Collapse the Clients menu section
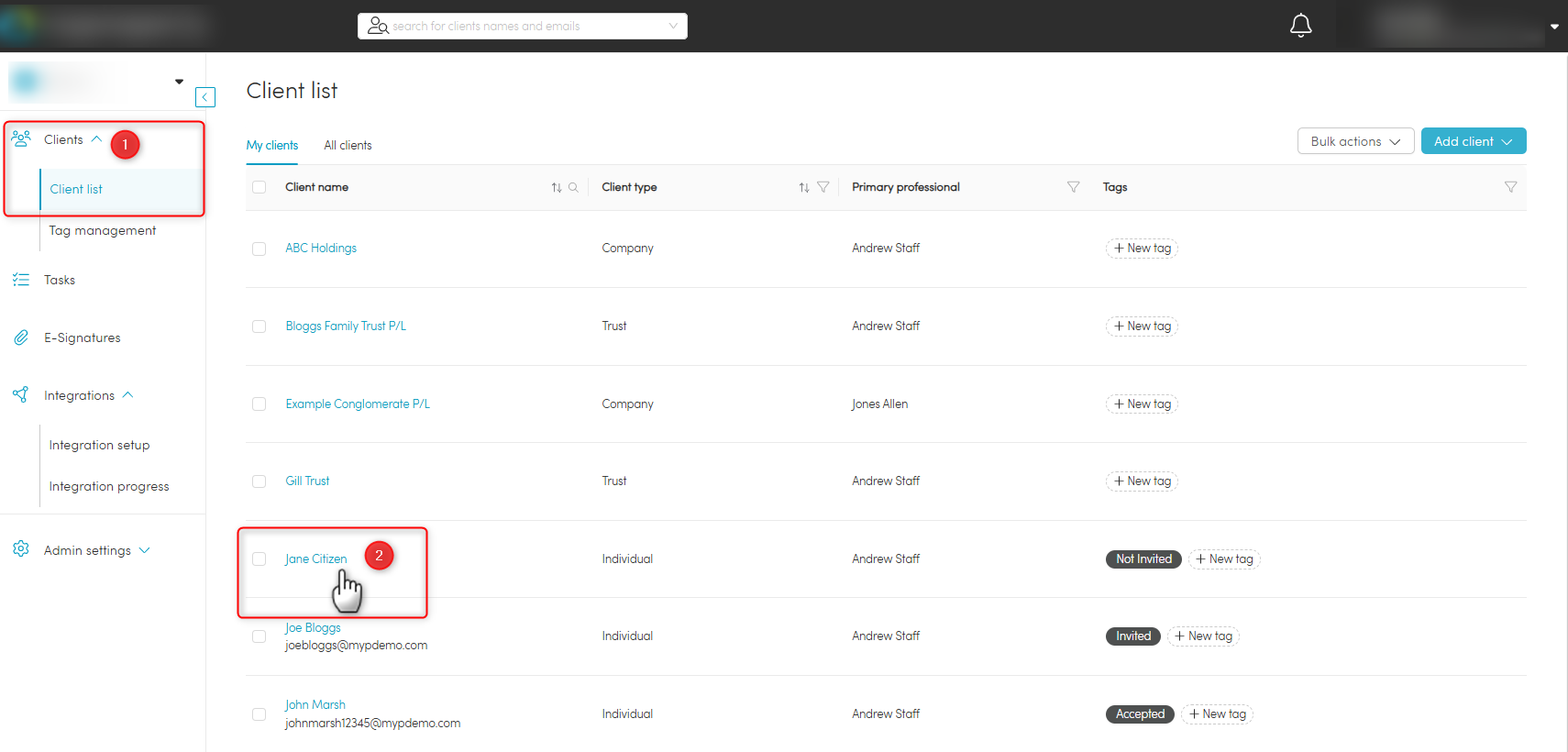 (96, 139)
